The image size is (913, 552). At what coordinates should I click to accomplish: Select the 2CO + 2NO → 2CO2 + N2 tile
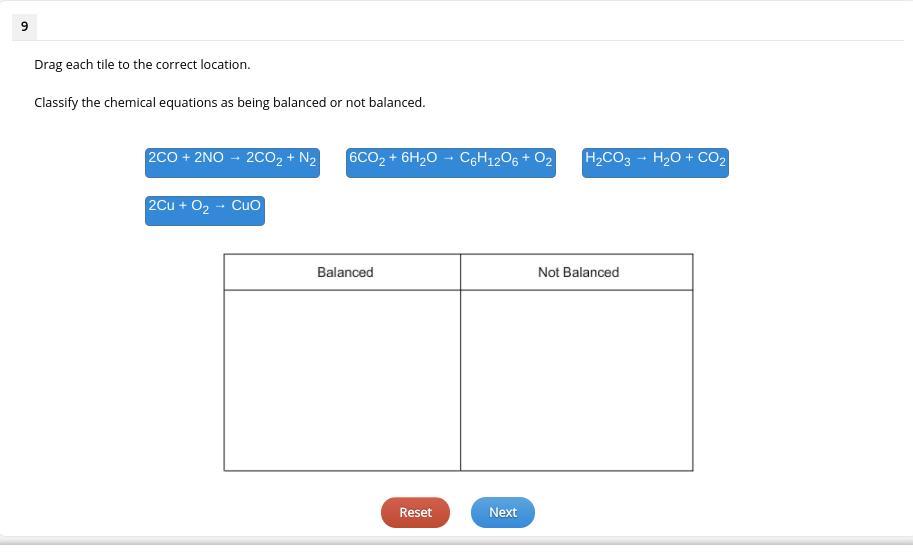232,162
